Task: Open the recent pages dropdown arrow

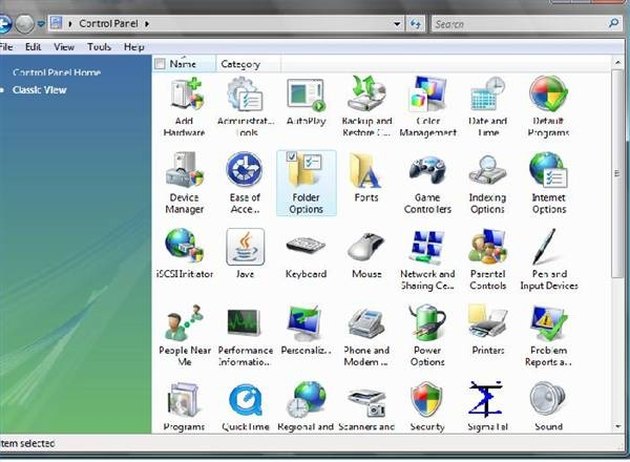Action: tap(41, 24)
